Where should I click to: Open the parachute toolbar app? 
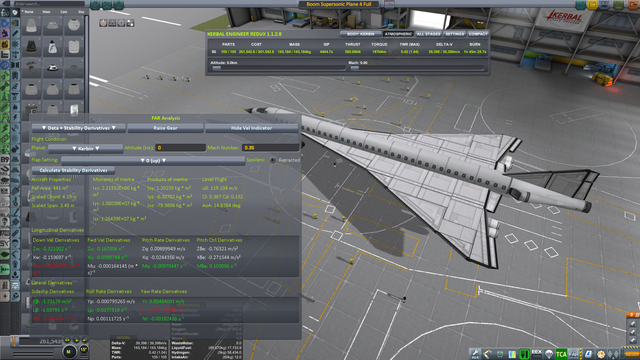click(549, 354)
